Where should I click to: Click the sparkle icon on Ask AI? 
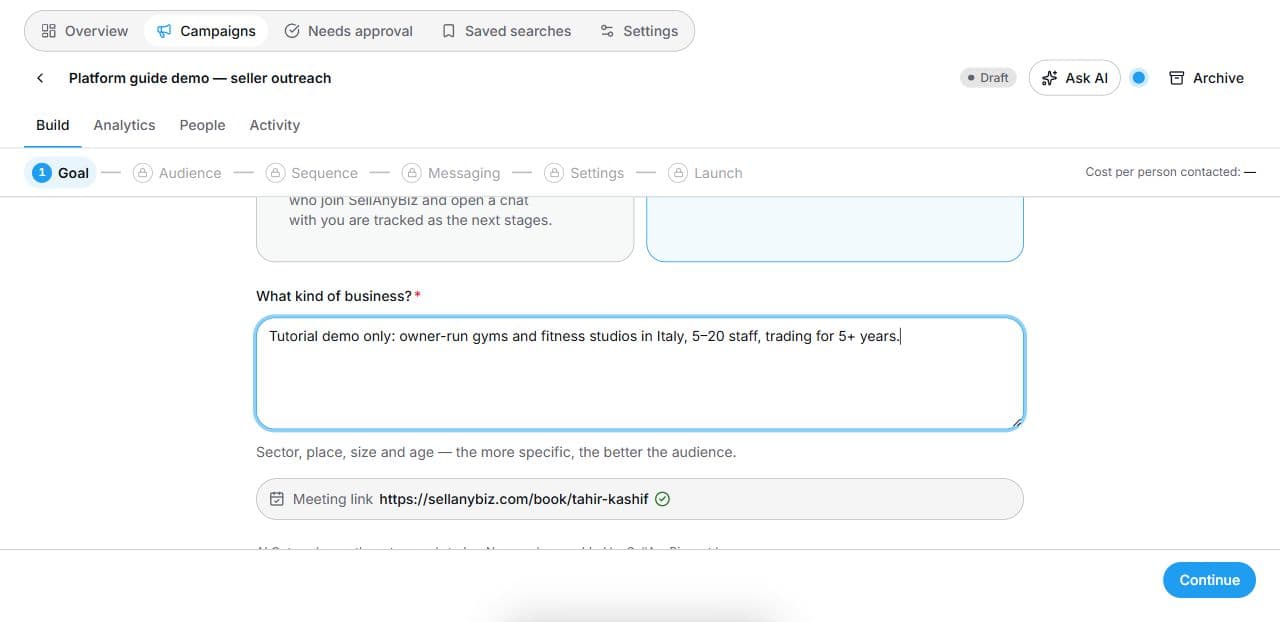click(x=1049, y=78)
